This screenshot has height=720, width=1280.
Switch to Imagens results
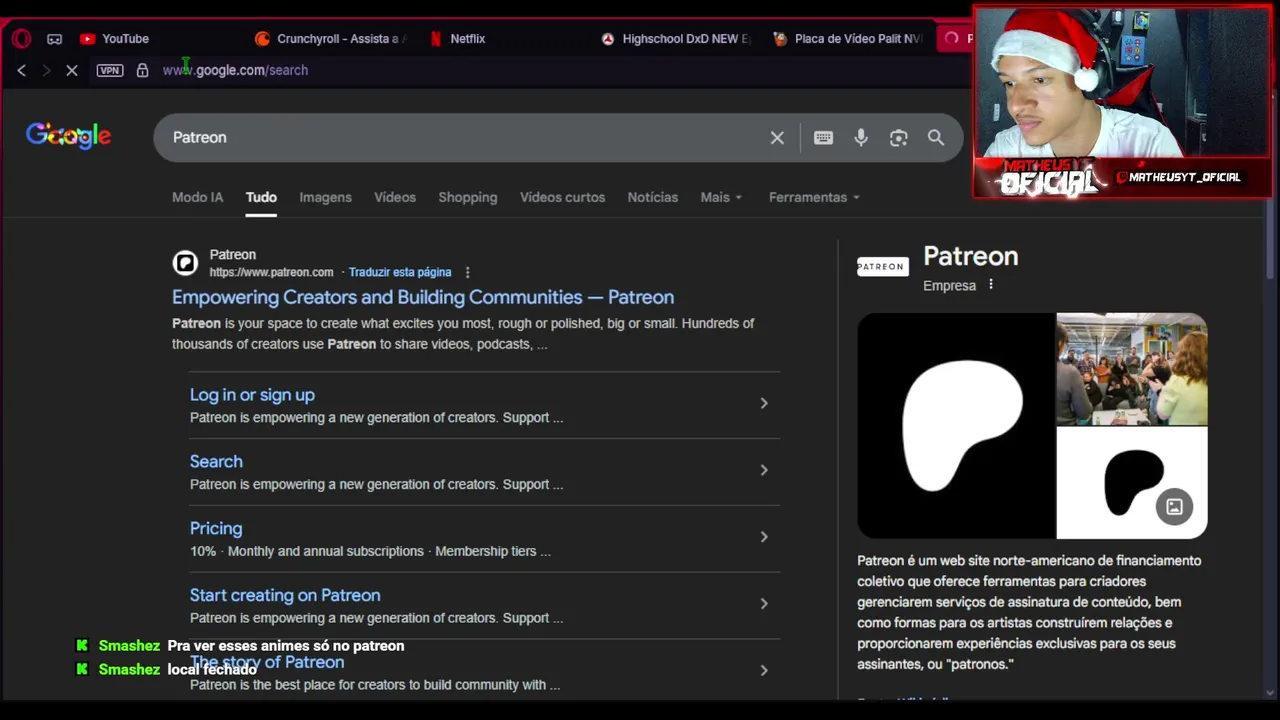325,197
